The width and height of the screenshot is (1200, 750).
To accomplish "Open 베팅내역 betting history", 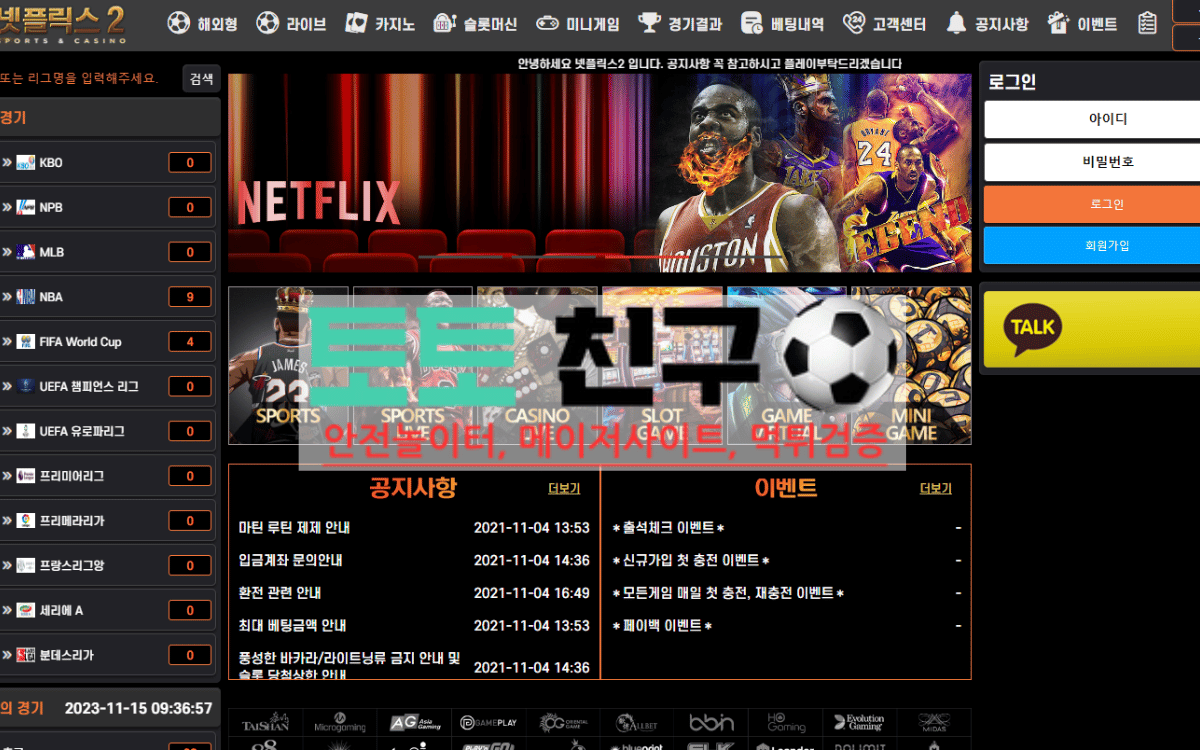I will pyautogui.click(x=783, y=24).
